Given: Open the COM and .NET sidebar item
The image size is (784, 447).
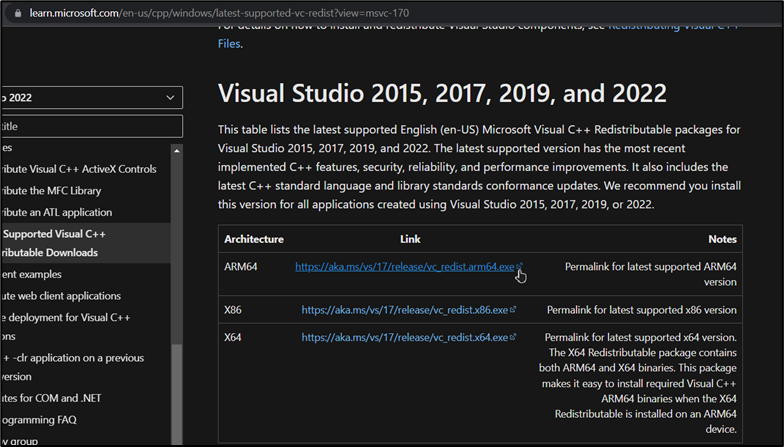Looking at the screenshot, I should (x=51, y=398).
